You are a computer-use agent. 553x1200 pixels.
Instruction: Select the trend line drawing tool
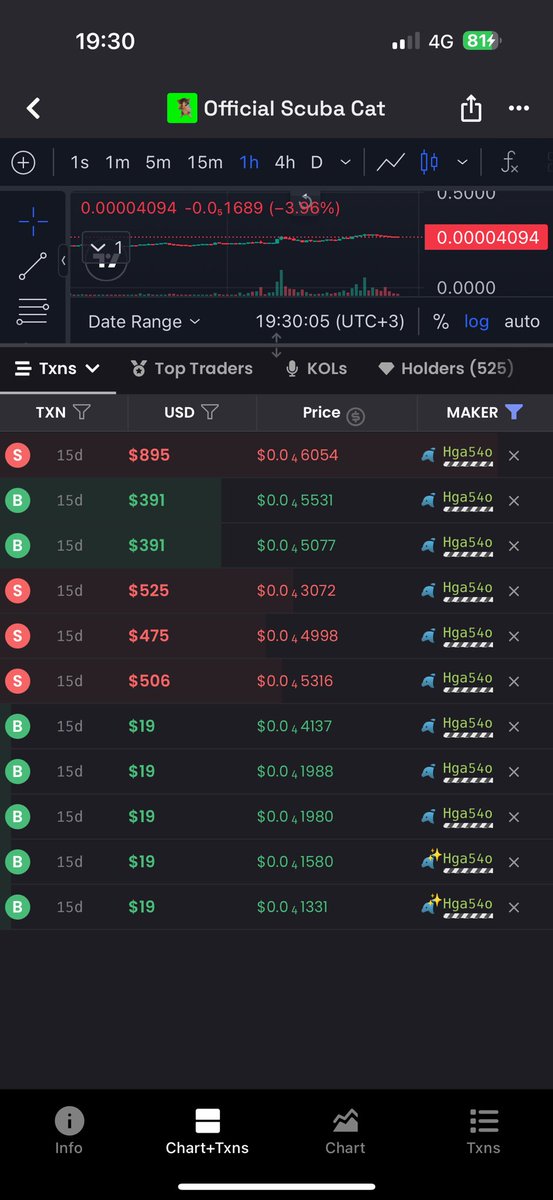[x=33, y=267]
